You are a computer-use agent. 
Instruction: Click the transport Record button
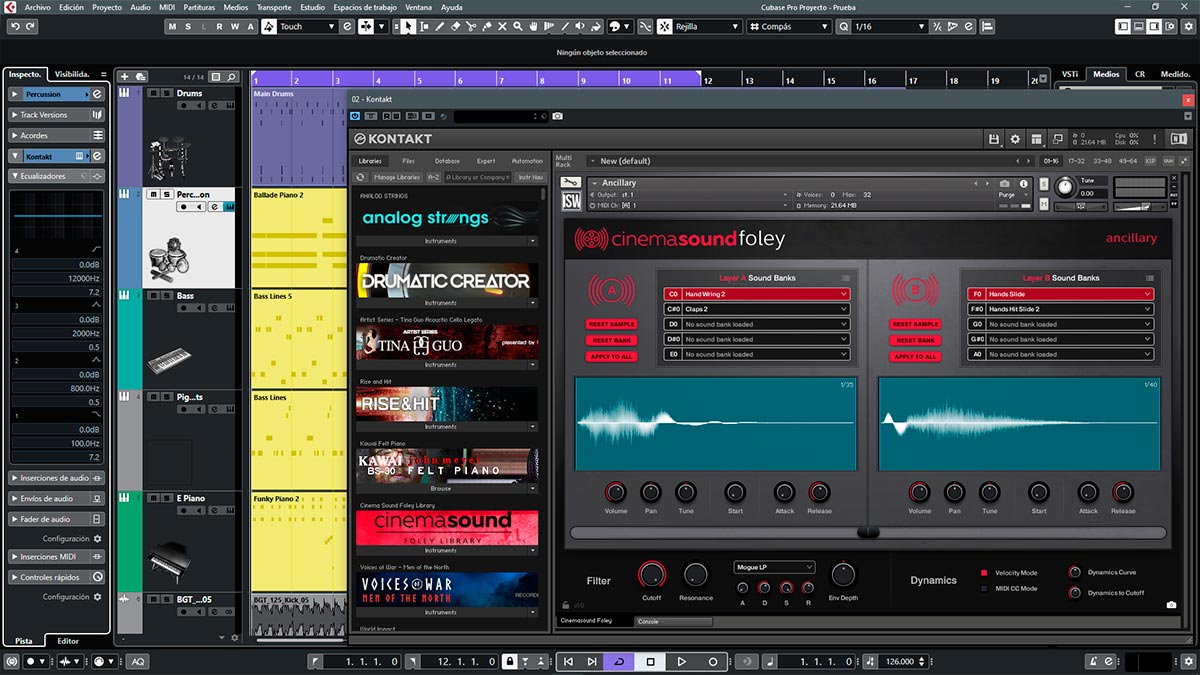(713, 661)
